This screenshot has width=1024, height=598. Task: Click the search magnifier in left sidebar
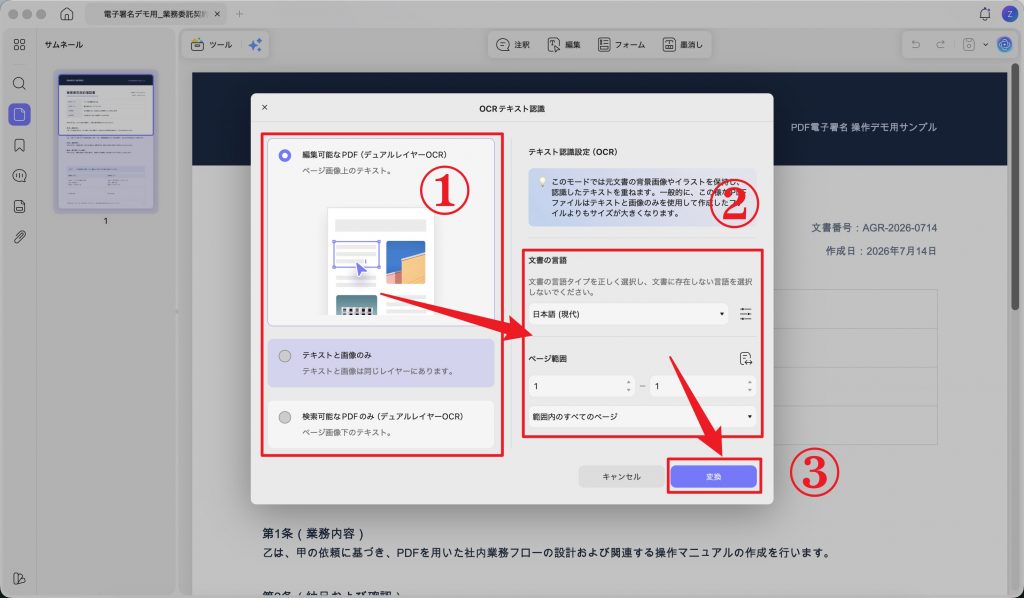click(20, 84)
